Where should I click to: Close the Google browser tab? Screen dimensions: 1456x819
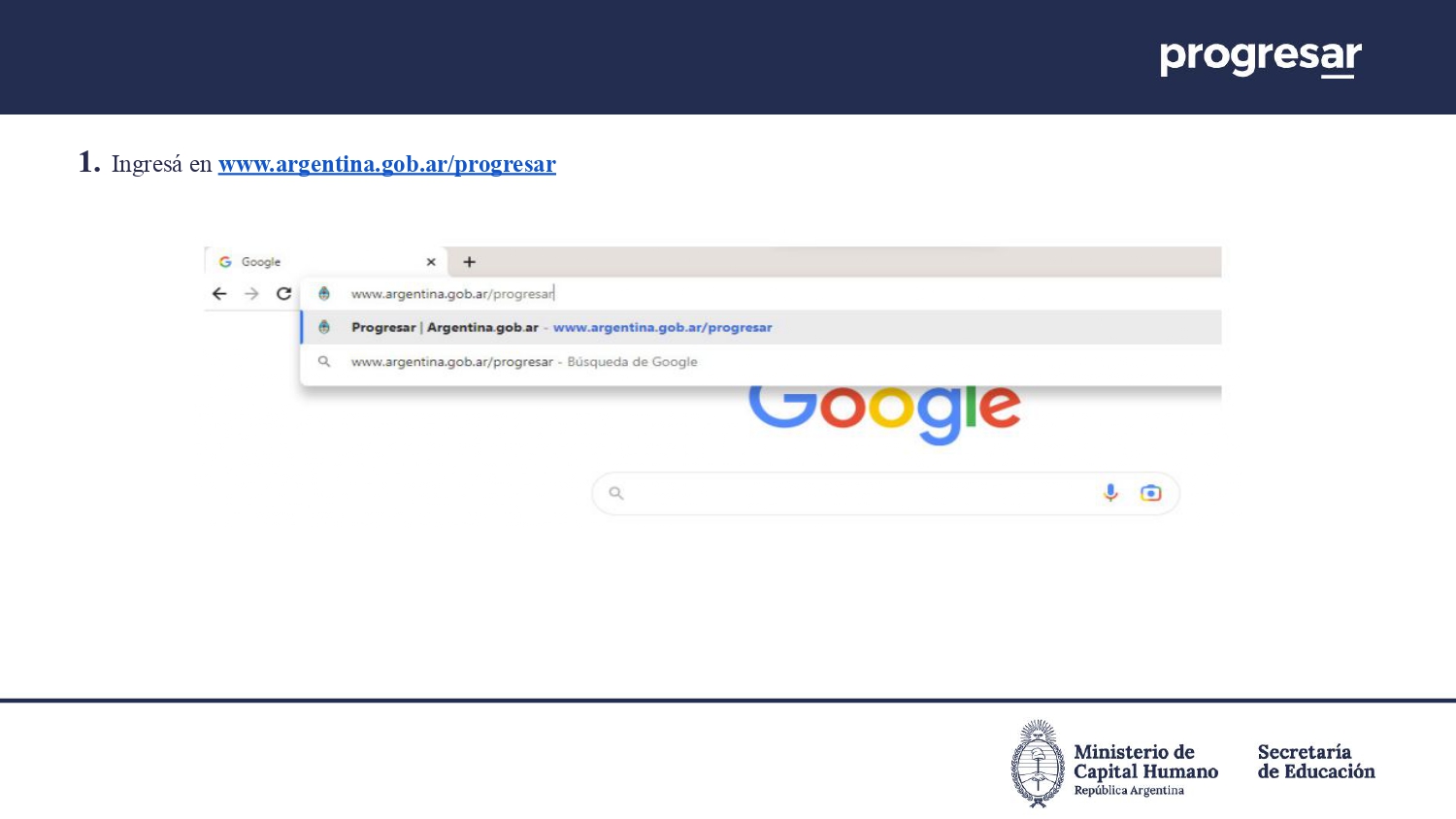coord(431,262)
